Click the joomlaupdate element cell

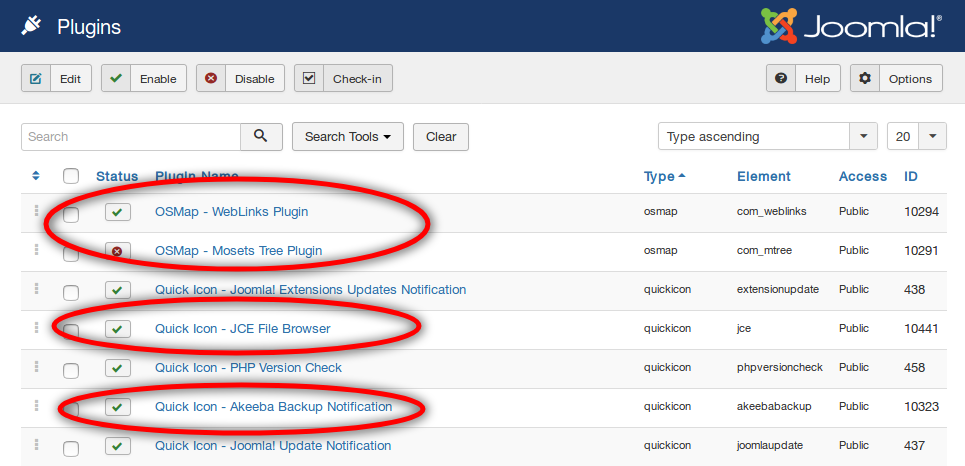(x=770, y=445)
